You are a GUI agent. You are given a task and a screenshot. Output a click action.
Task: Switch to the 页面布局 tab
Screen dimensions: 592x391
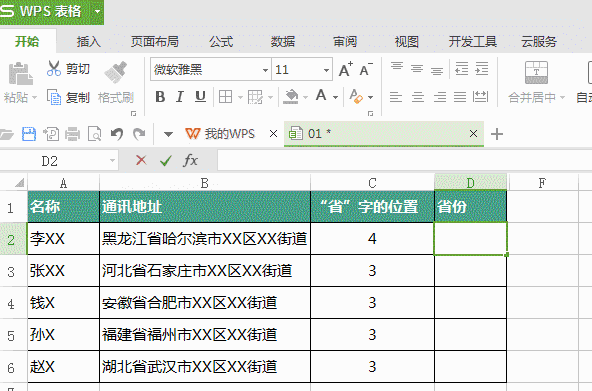155,41
